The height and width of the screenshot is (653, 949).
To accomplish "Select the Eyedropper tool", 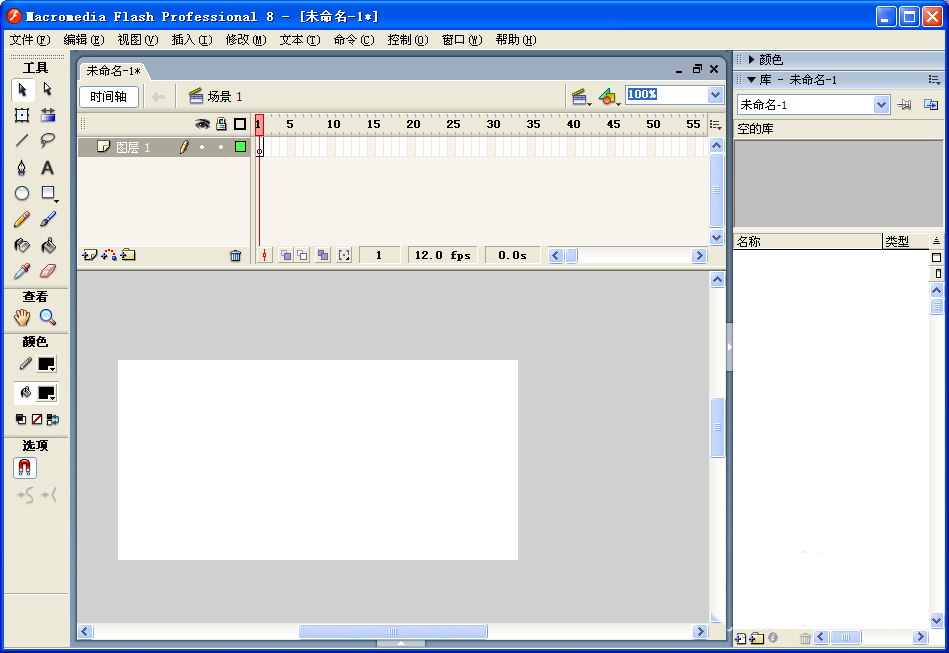I will tap(22, 271).
